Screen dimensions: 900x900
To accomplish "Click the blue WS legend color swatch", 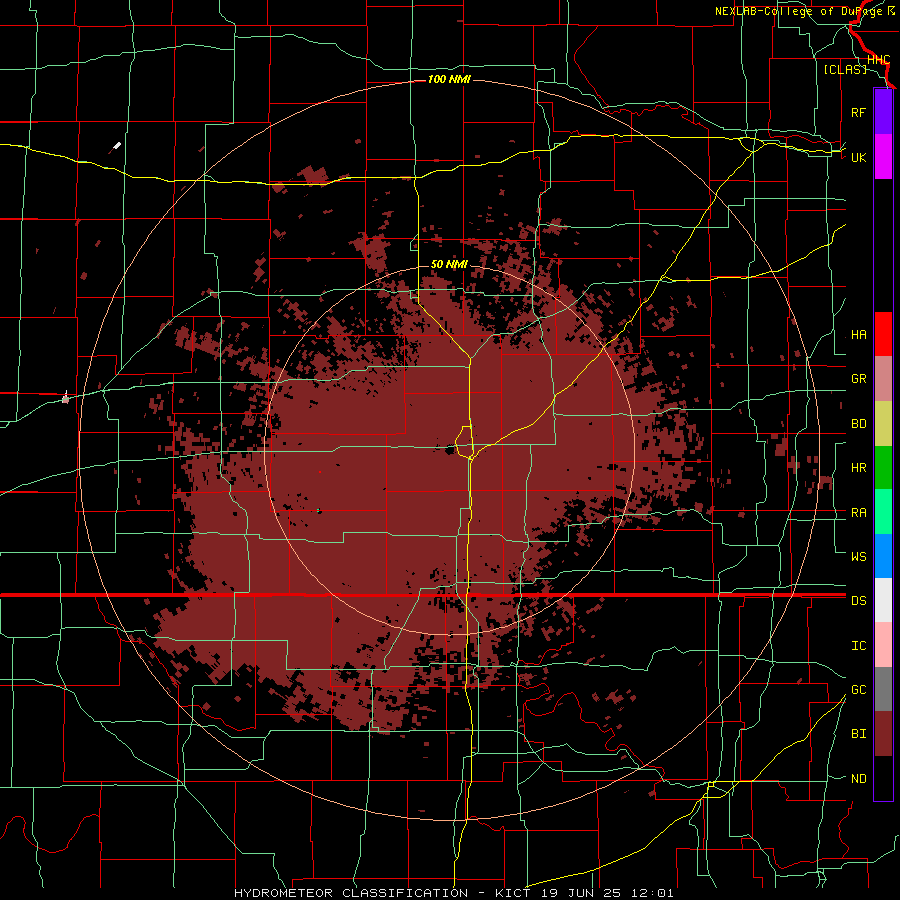I will pos(883,556).
